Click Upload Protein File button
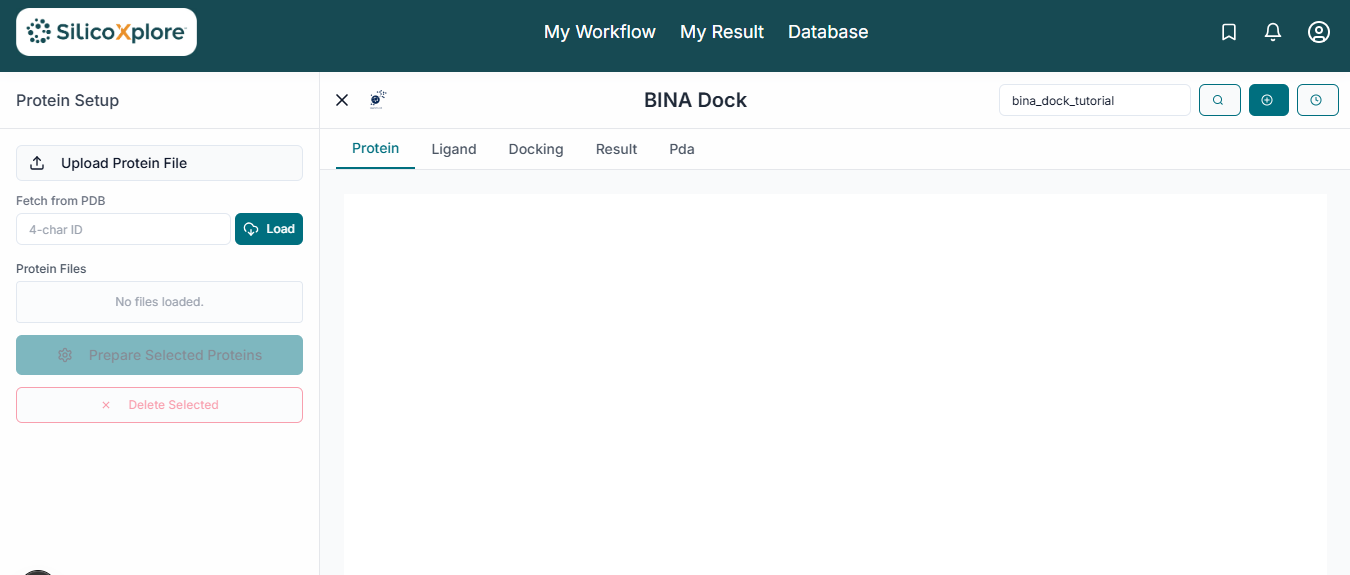 click(159, 163)
